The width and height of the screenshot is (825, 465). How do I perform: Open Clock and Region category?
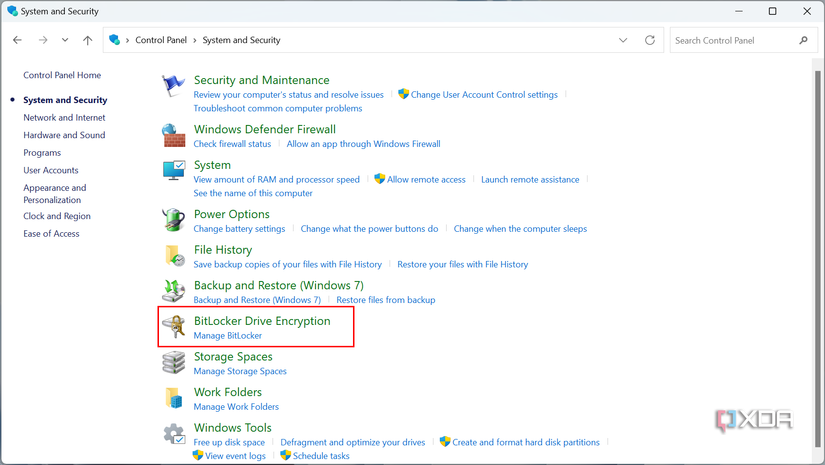[x=57, y=216]
